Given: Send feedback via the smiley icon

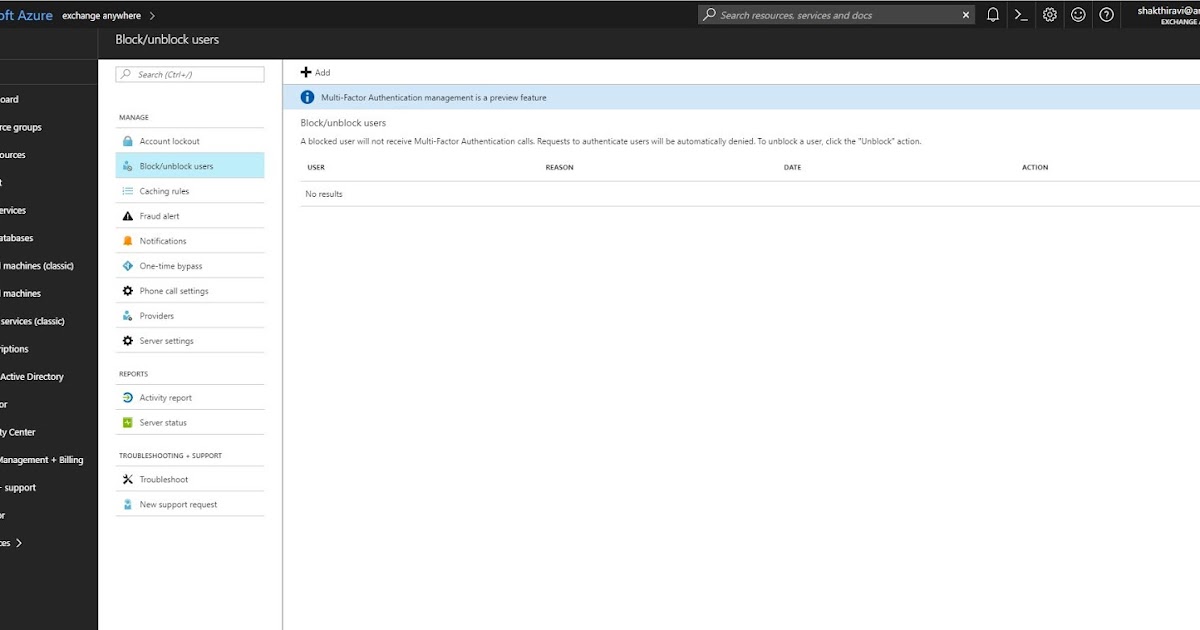Looking at the screenshot, I should click(1077, 14).
